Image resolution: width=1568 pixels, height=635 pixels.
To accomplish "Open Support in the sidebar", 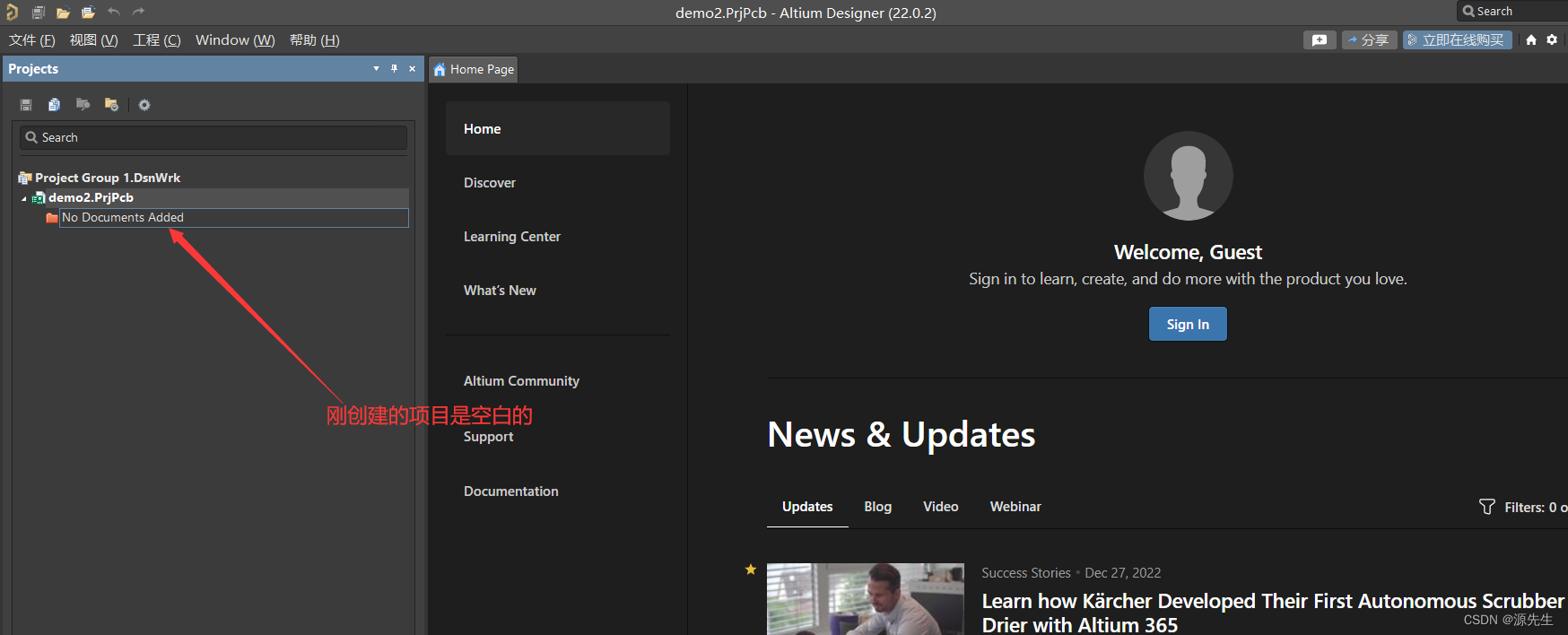I will click(x=489, y=437).
